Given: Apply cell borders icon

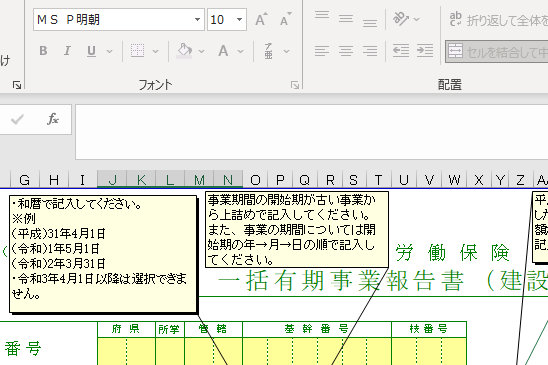Looking at the screenshot, I should 137,51.
